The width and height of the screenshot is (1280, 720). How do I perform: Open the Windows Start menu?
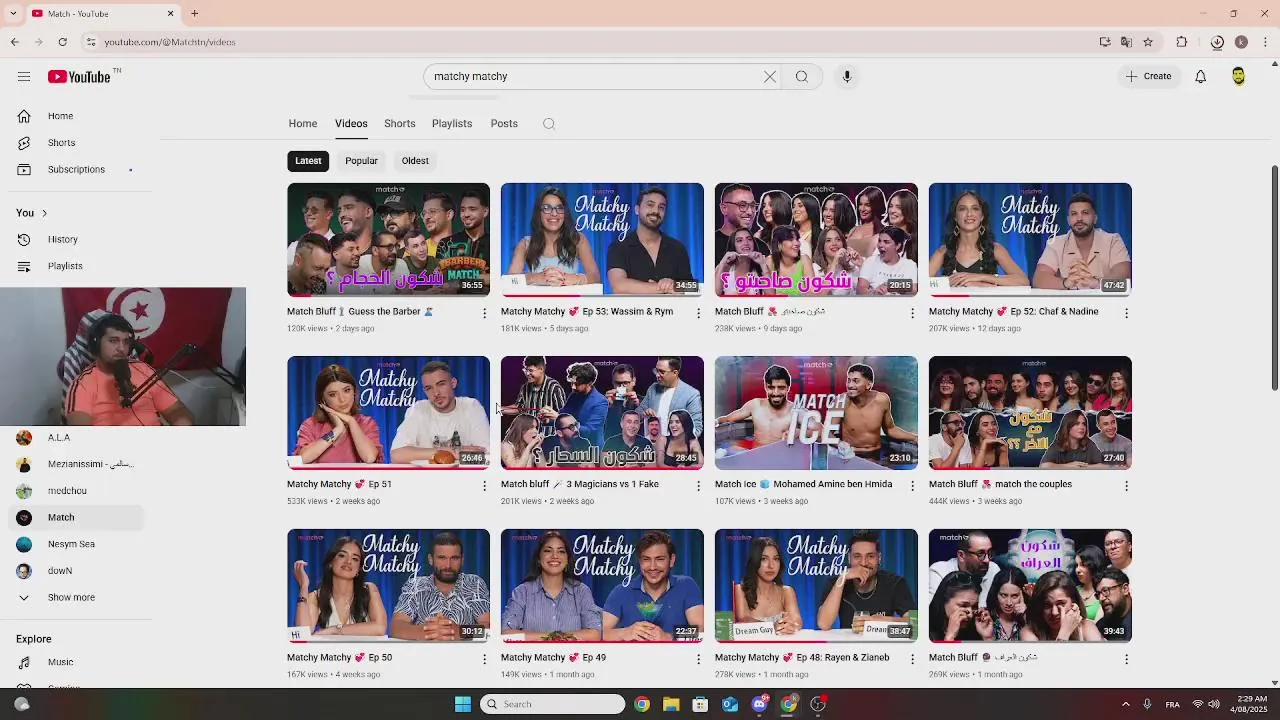click(462, 704)
